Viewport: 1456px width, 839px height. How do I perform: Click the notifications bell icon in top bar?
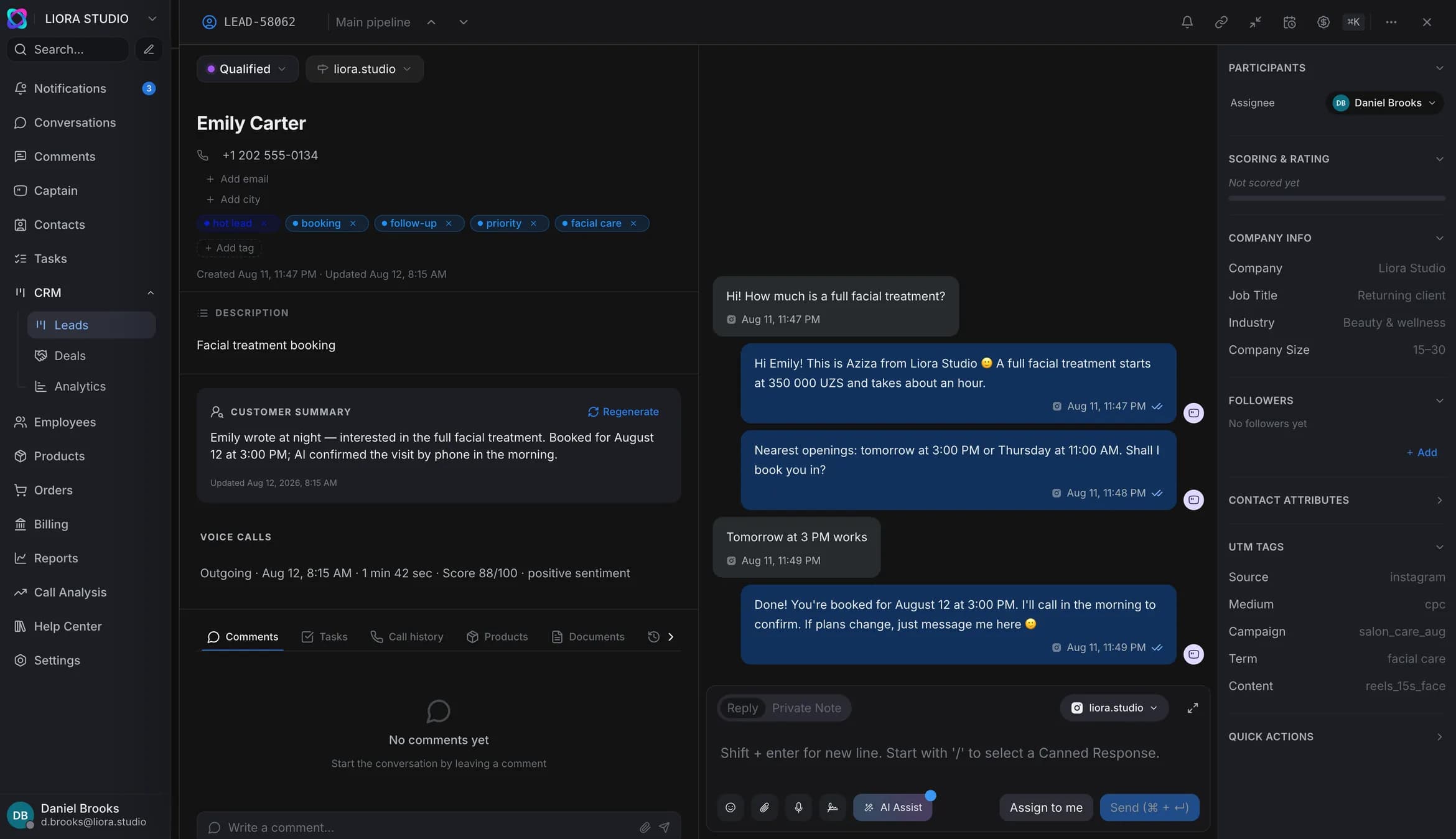(1187, 22)
